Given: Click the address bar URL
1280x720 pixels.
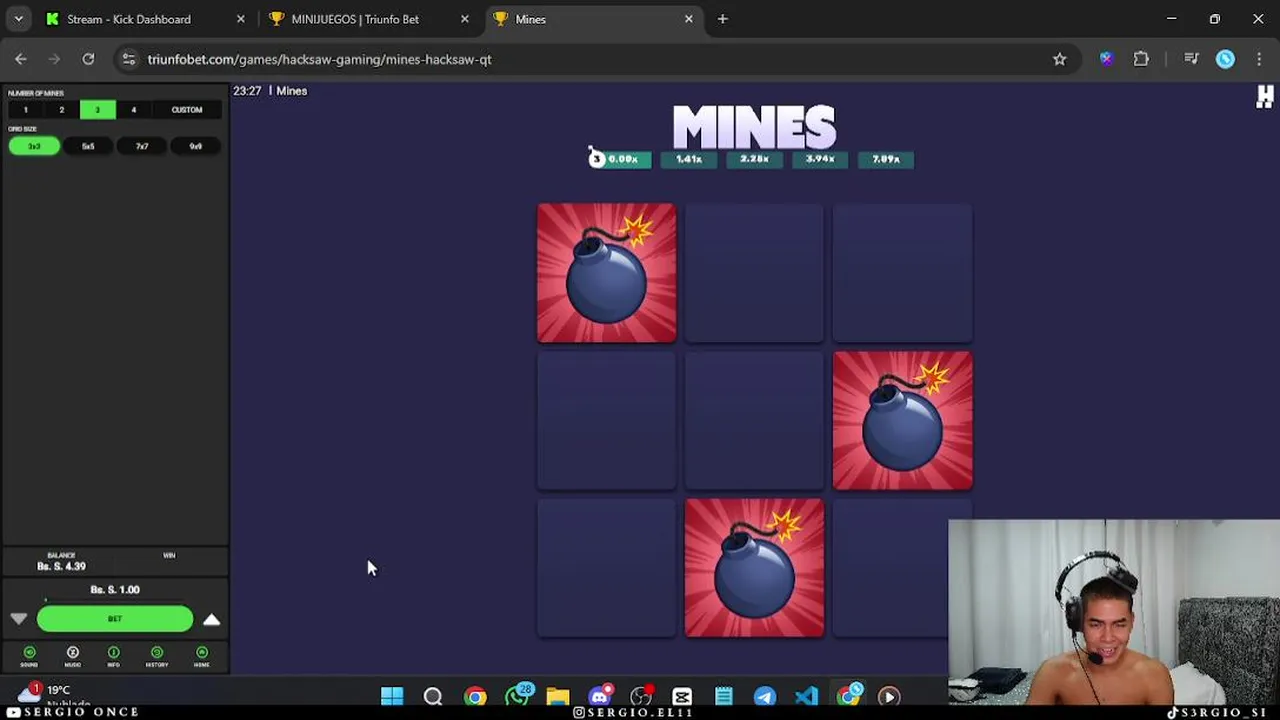Looking at the screenshot, I should [319, 59].
